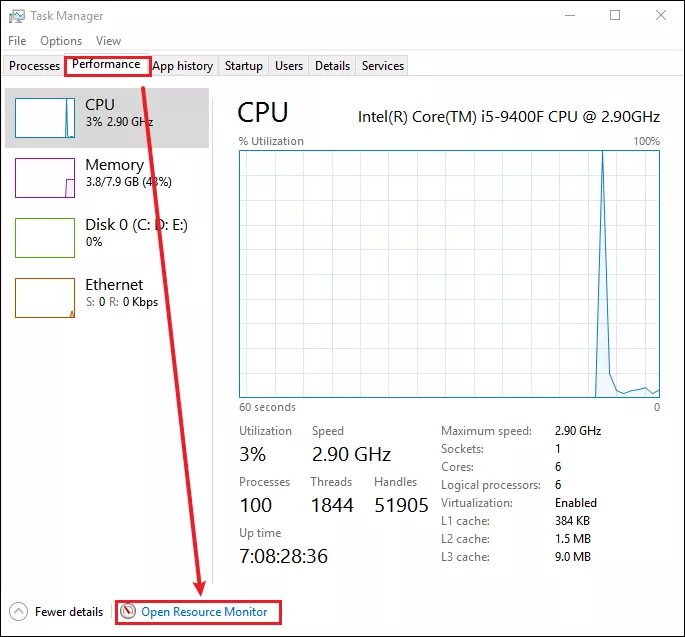
Task: Open the Services tab
Action: (x=383, y=66)
